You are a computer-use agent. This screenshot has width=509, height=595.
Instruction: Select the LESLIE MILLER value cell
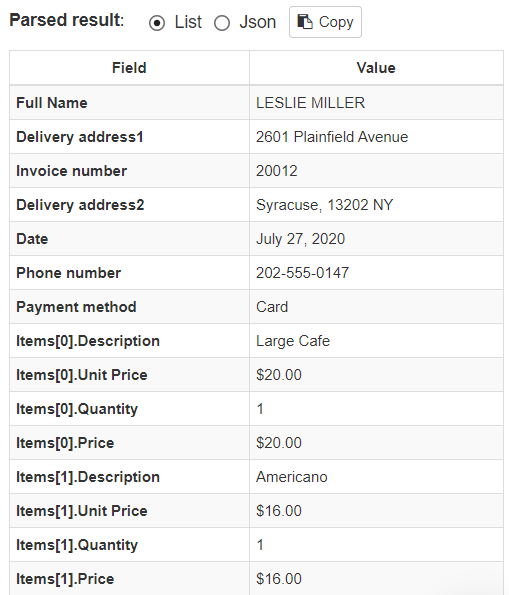coord(376,103)
